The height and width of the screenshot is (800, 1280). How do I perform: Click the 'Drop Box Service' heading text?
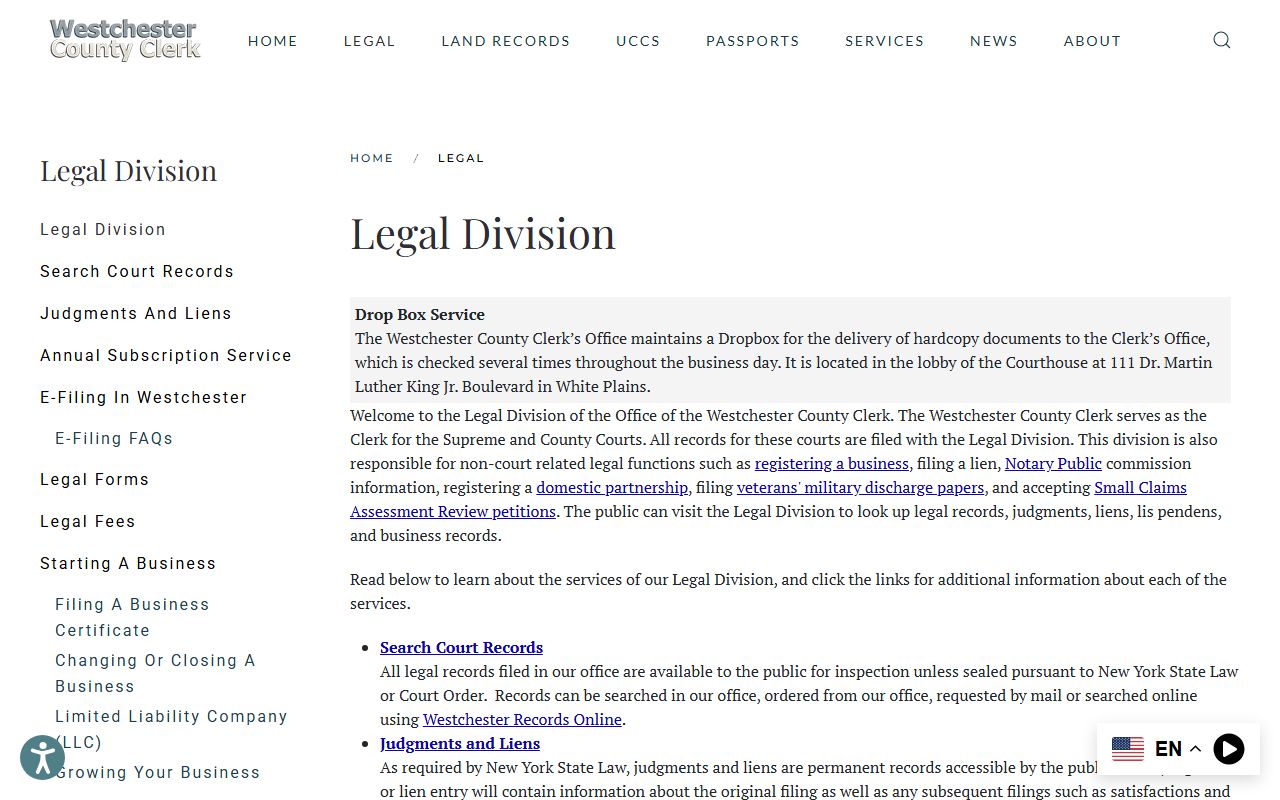coord(420,314)
